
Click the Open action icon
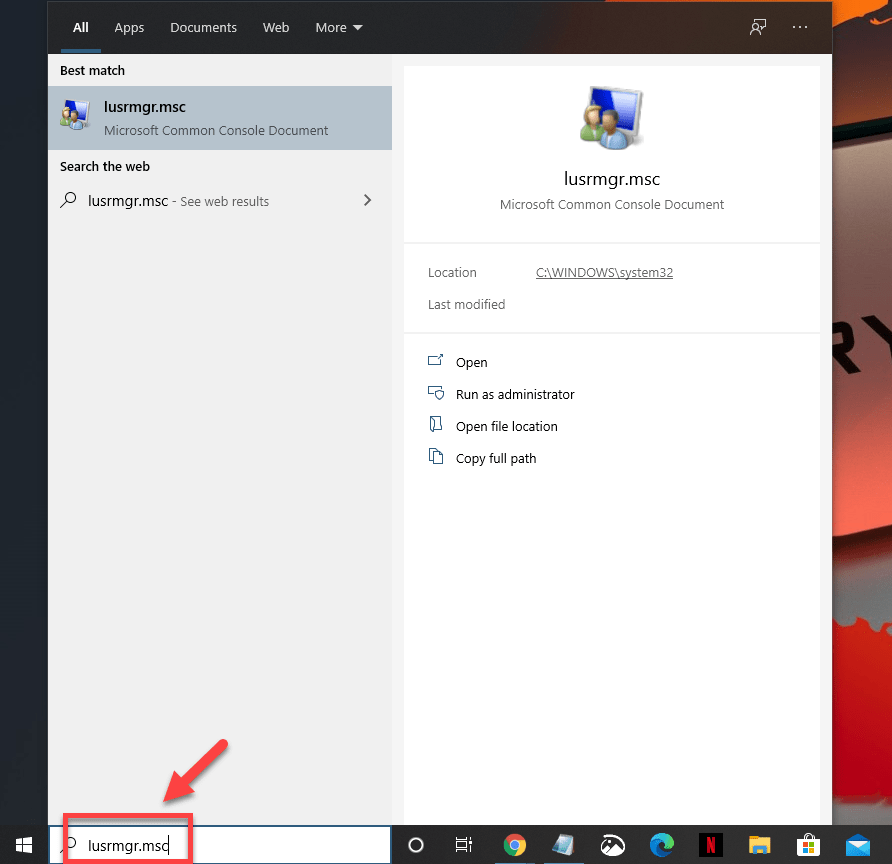click(436, 360)
